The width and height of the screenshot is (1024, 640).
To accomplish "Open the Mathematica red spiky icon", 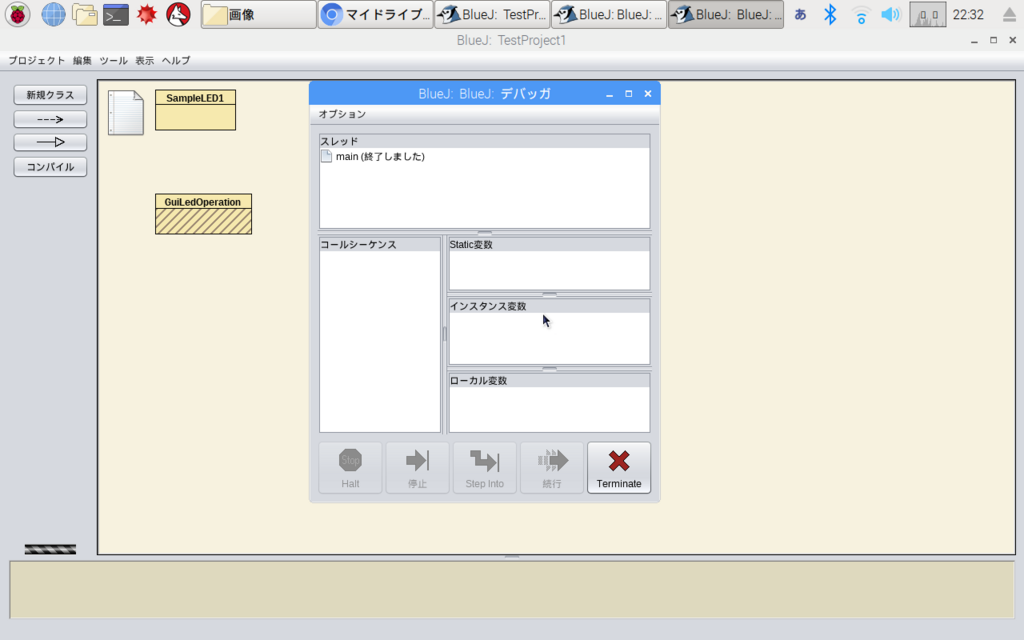I will click(x=147, y=14).
